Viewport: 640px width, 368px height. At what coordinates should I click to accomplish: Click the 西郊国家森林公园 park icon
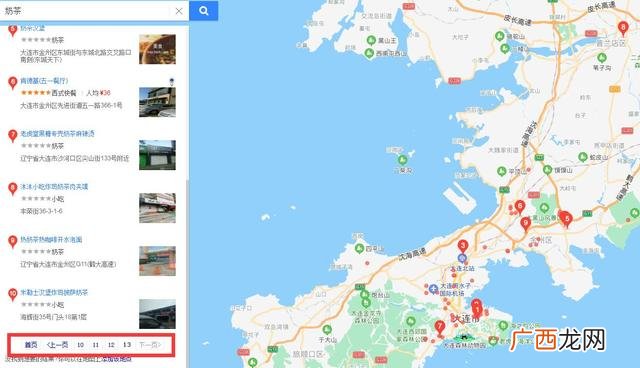(411, 321)
